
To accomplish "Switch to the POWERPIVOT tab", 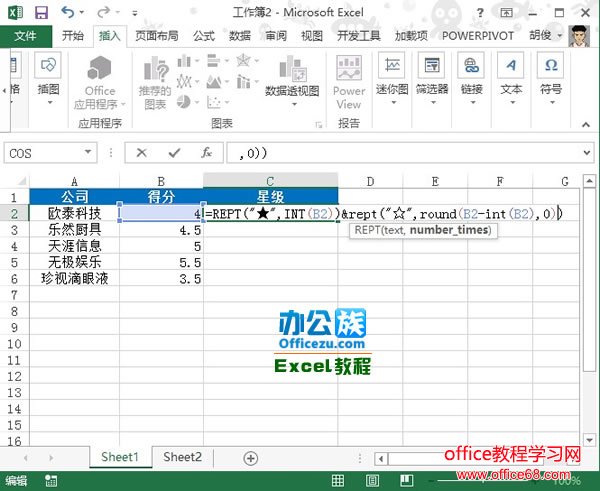I will point(478,36).
